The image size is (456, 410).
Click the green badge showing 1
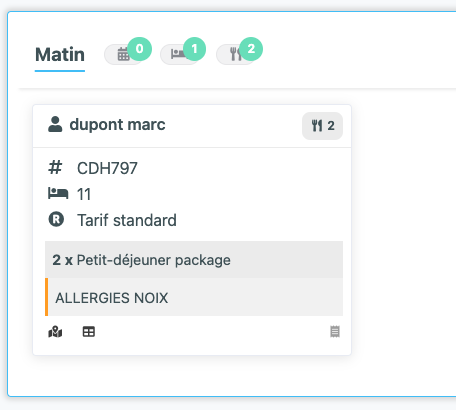pyautogui.click(x=194, y=49)
